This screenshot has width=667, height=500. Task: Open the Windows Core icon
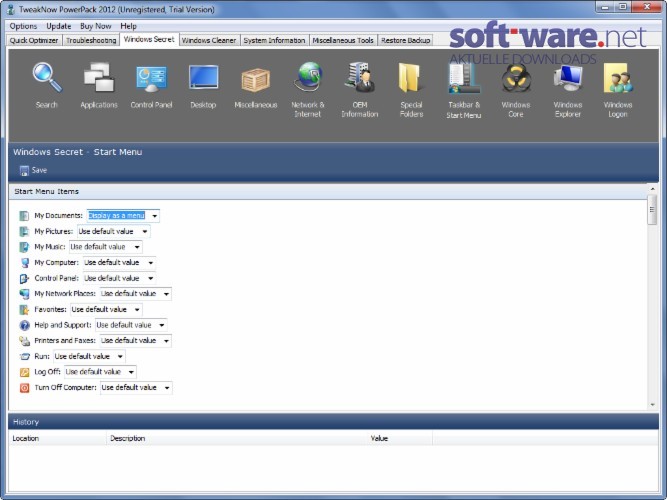tap(516, 78)
